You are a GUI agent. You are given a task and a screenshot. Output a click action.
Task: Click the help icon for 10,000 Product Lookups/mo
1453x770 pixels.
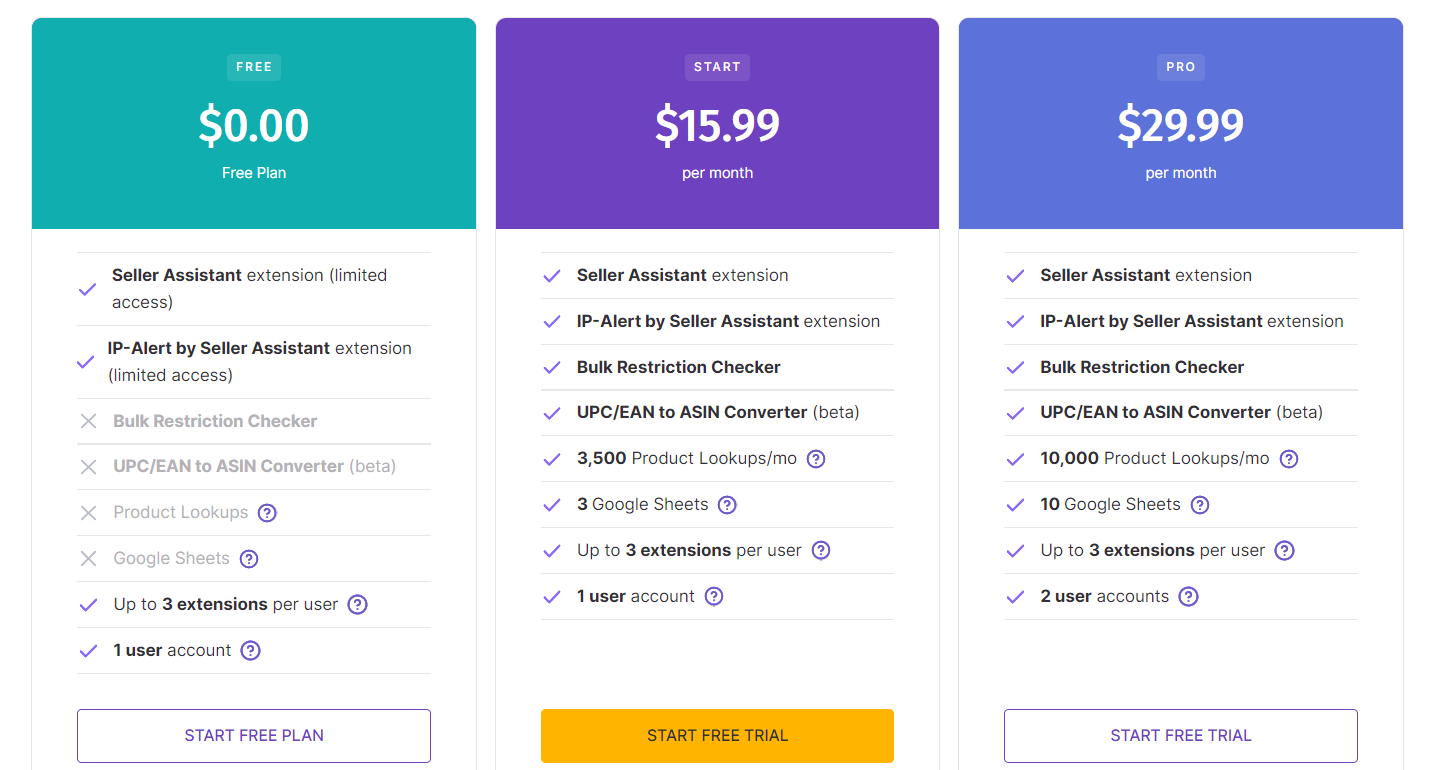click(x=1288, y=458)
